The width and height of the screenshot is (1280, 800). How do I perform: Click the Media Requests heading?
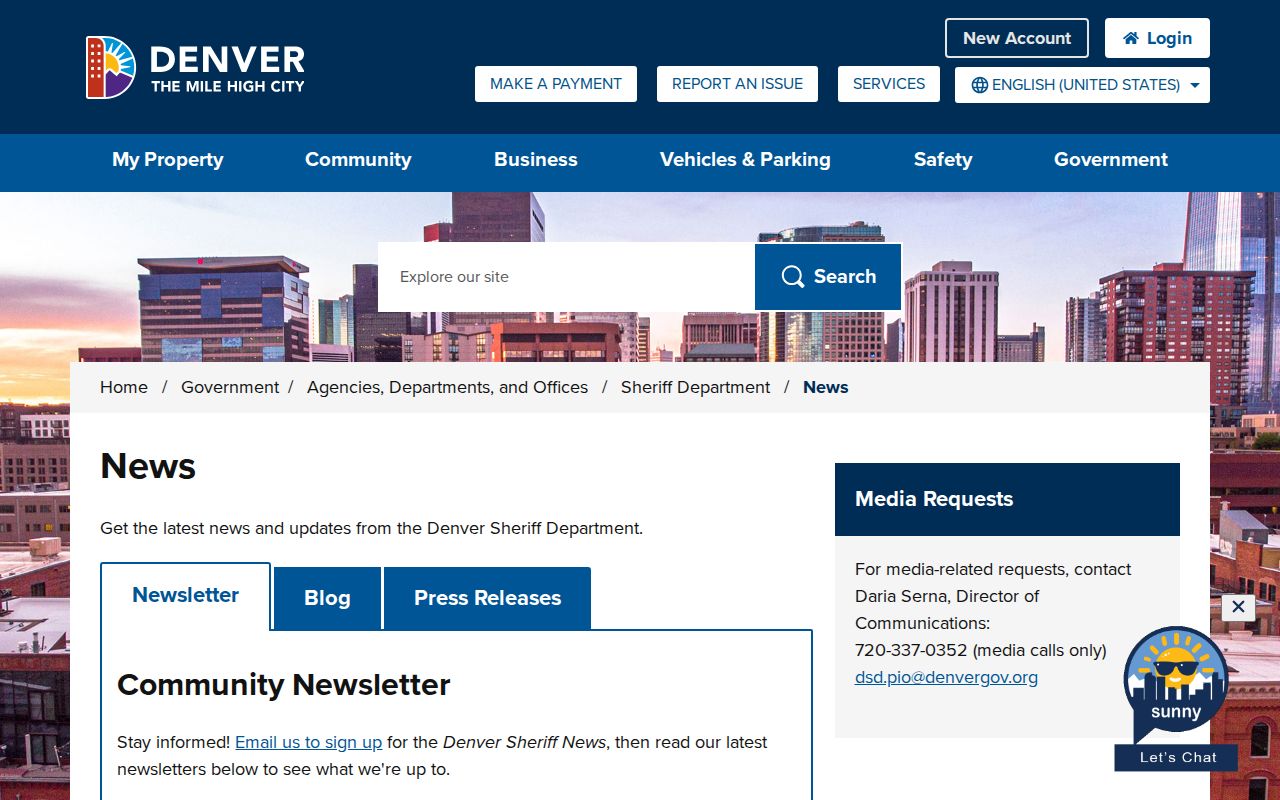[934, 499]
